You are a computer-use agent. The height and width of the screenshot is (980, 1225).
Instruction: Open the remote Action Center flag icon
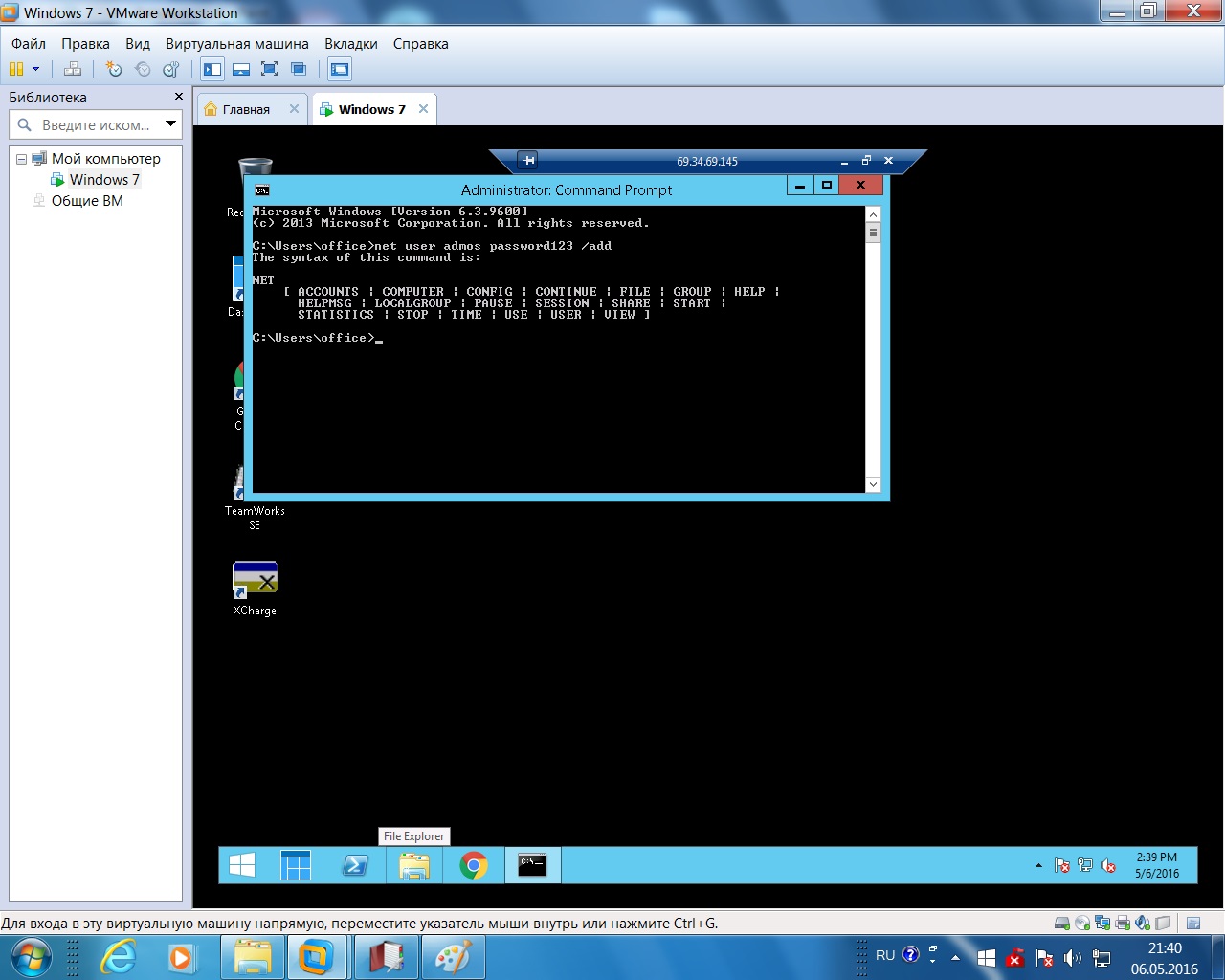1061,865
